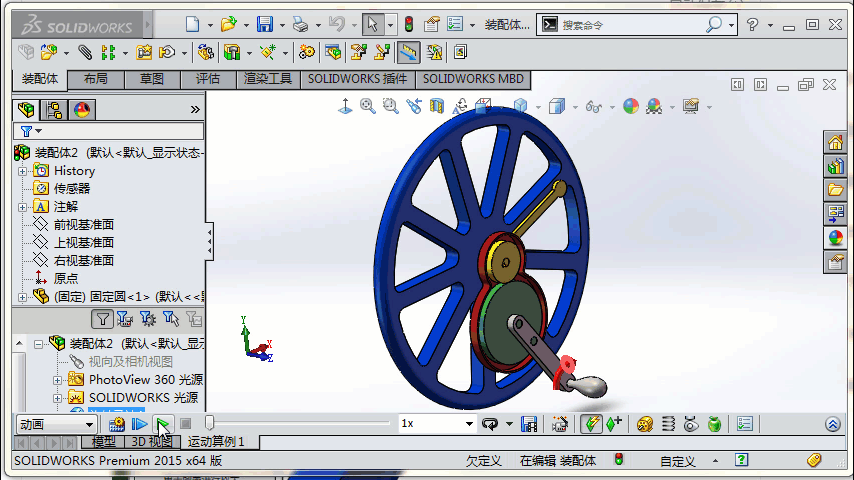The width and height of the screenshot is (854, 480).
Task: Click the Calculate motion study icon
Action: coord(117,424)
